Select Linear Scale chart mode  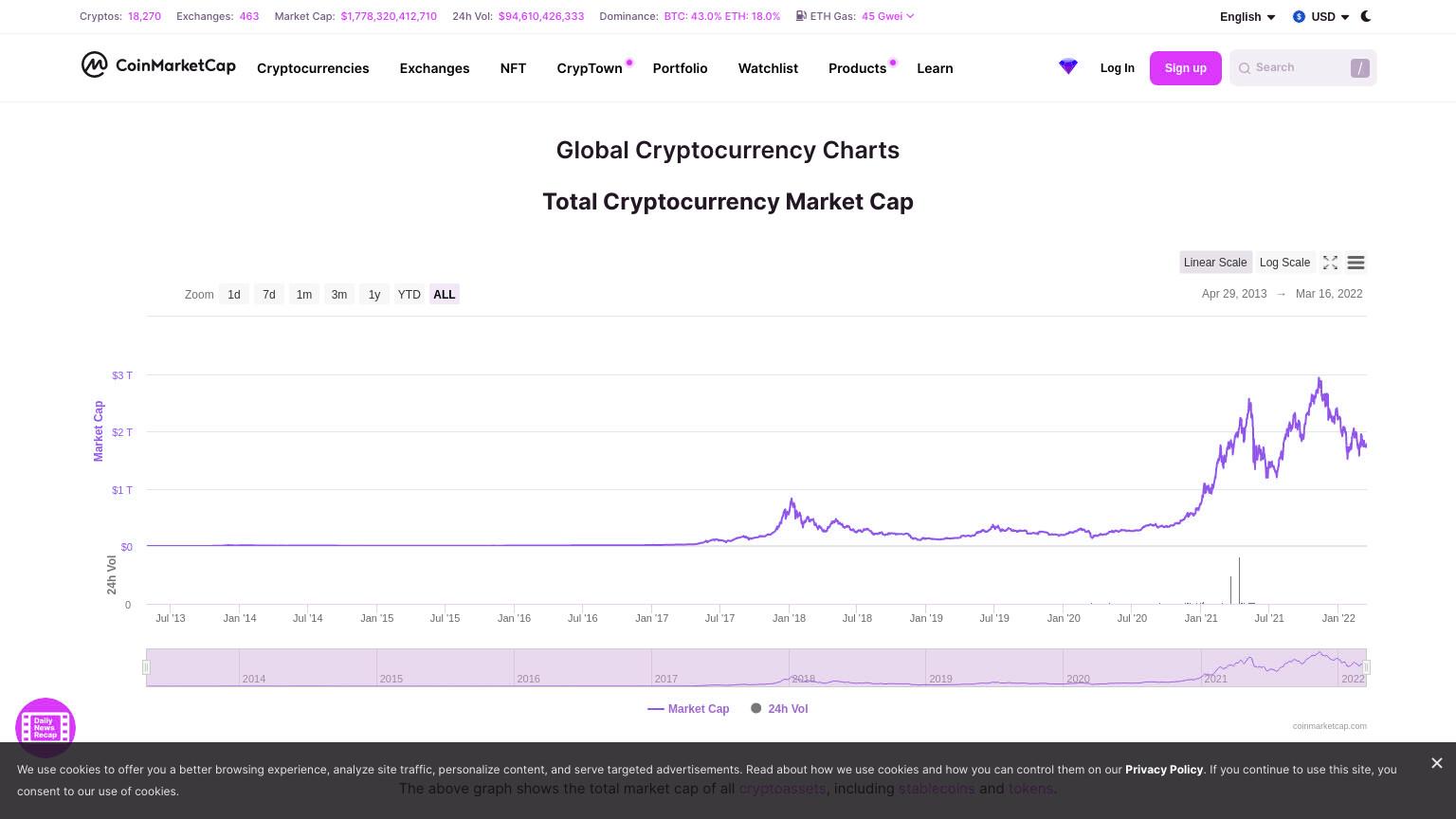[x=1215, y=263]
